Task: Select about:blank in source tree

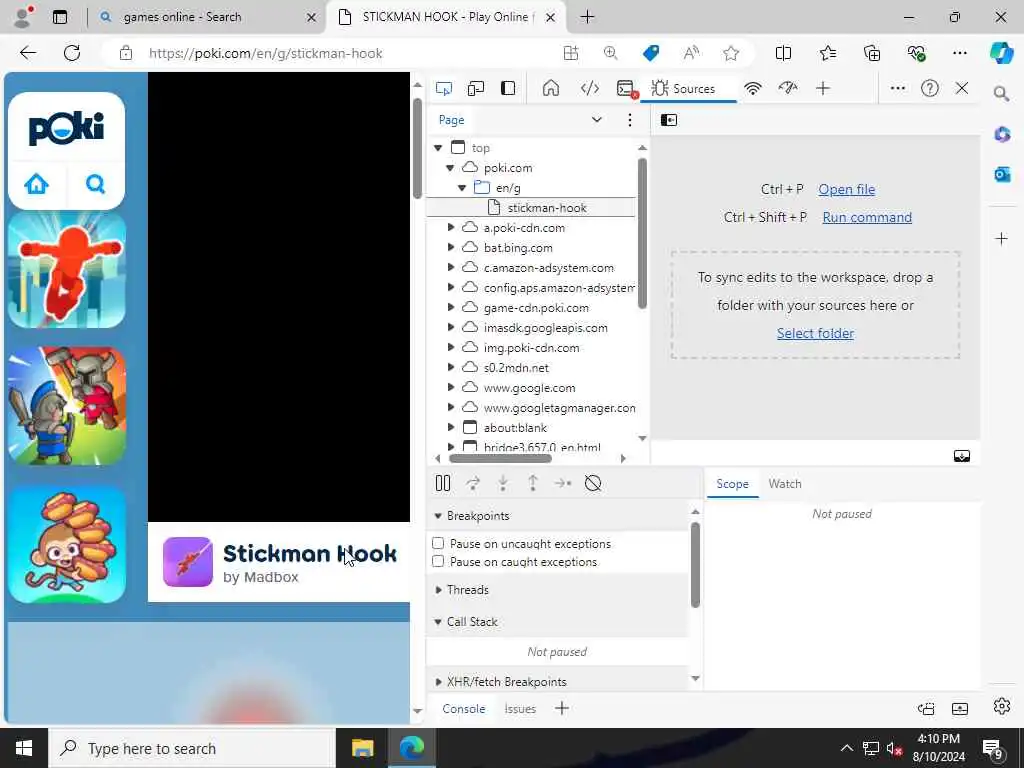Action: (x=515, y=428)
